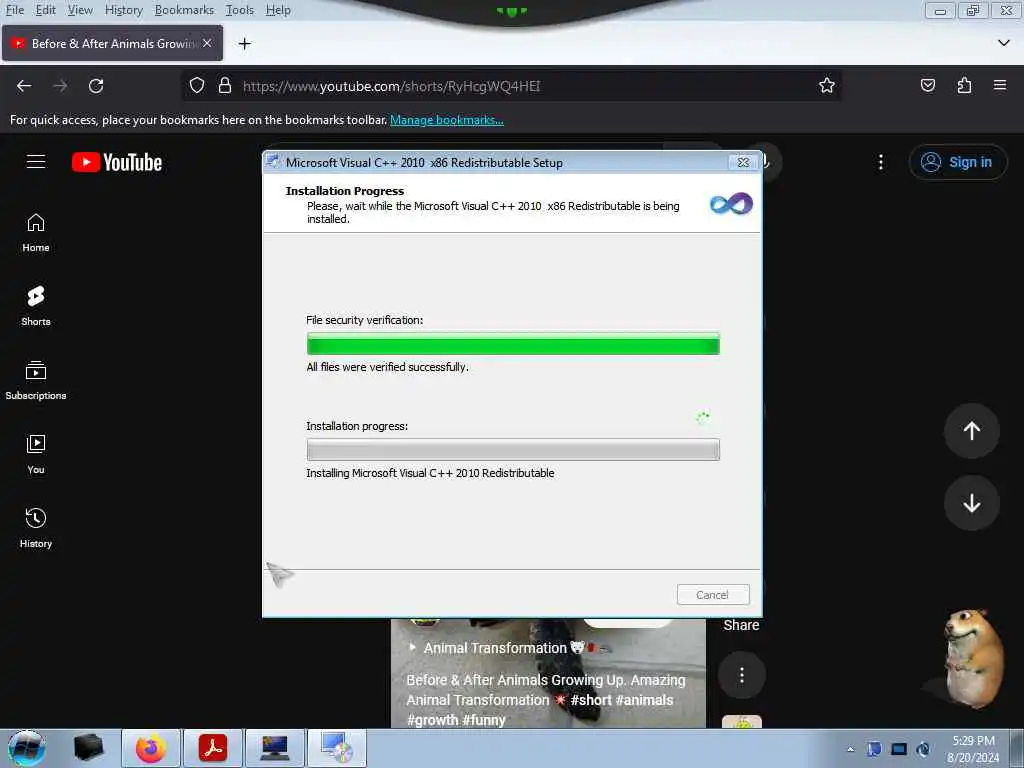Open the Animal Transformation channel name
Image resolution: width=1024 pixels, height=768 pixels.
click(495, 648)
